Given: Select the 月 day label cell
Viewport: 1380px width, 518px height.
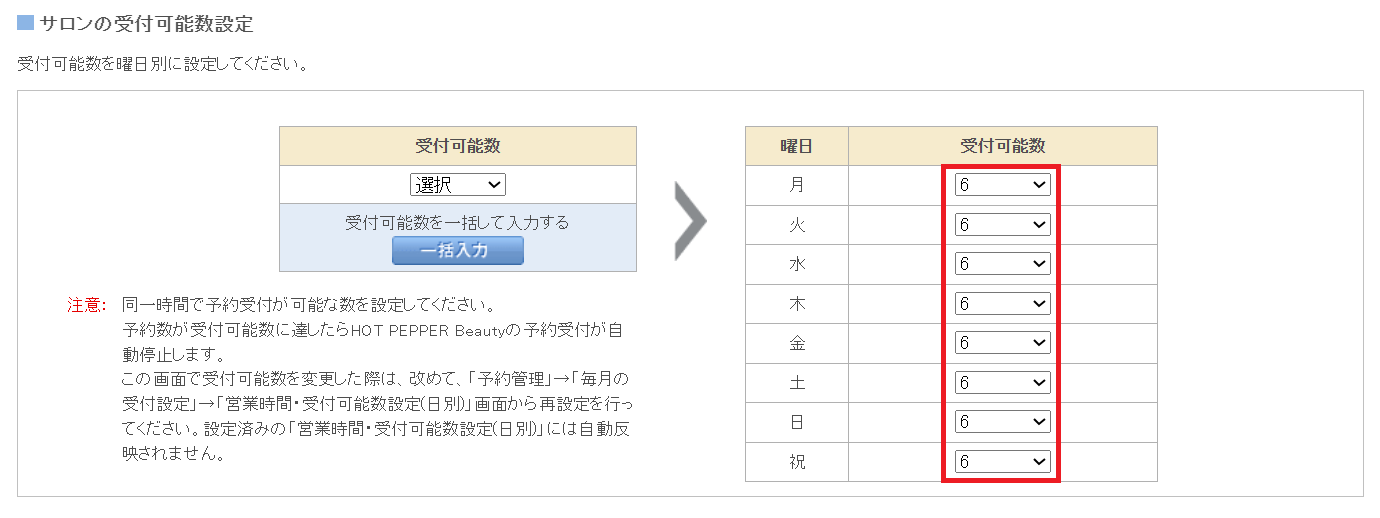Looking at the screenshot, I should click(797, 185).
